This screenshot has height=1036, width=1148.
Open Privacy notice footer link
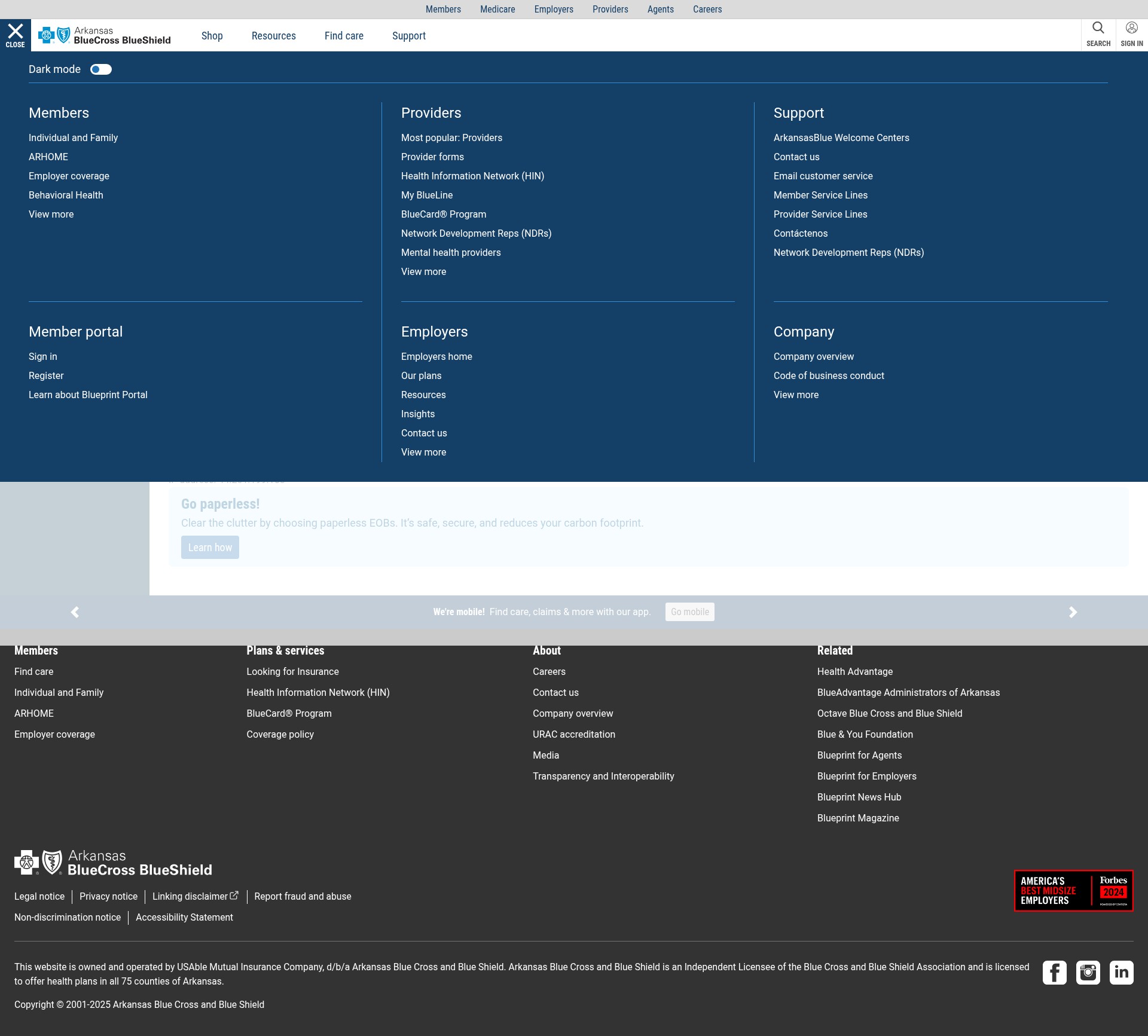tap(108, 897)
